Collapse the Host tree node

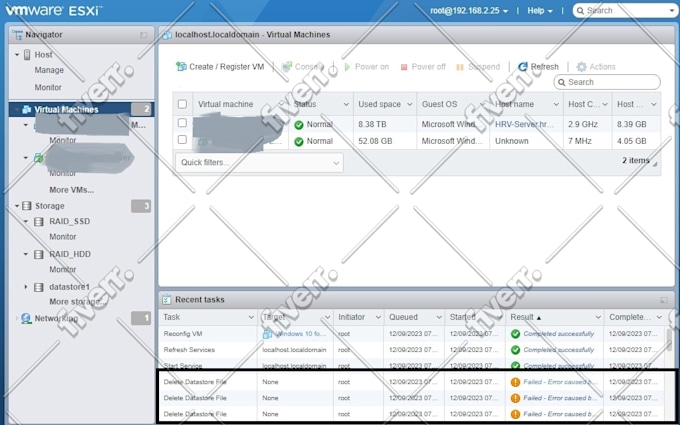[17, 55]
